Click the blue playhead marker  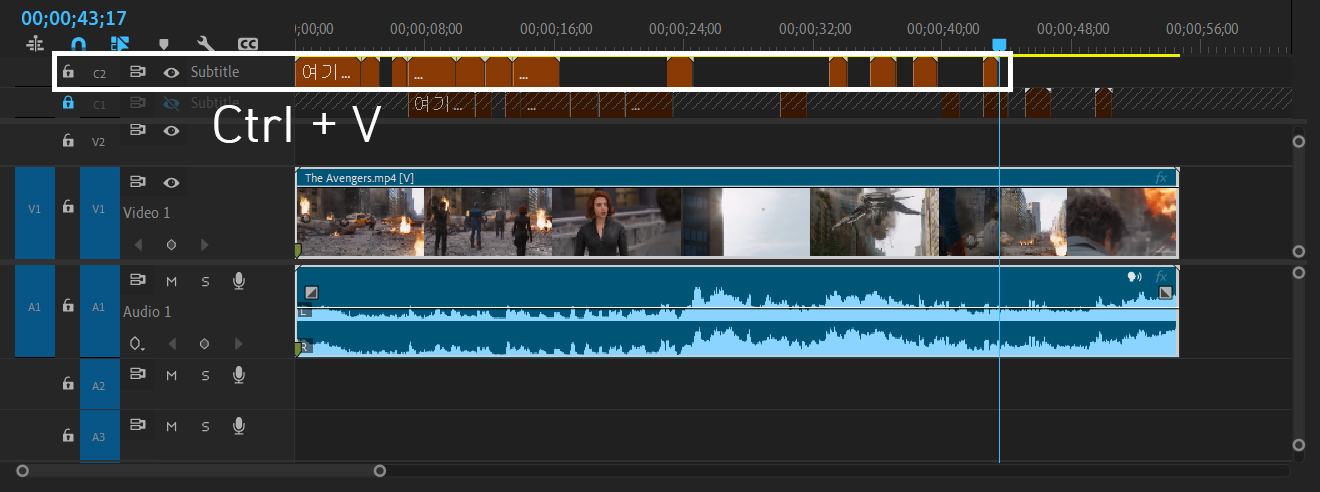tap(998, 46)
